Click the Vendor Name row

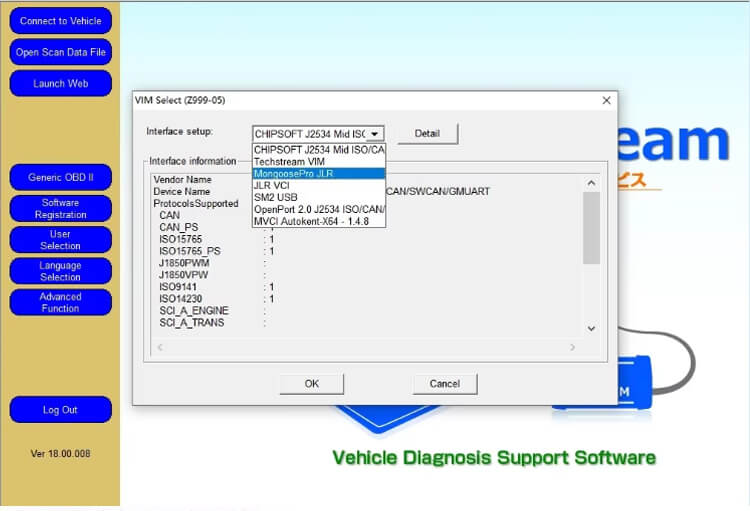[x=182, y=179]
